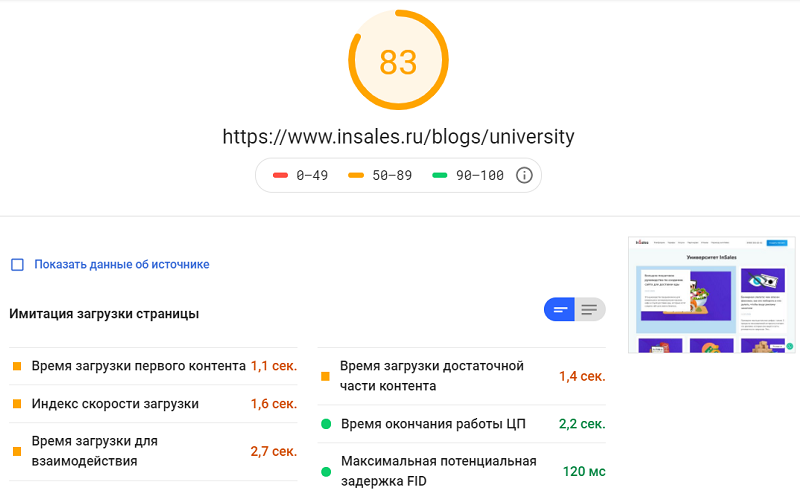Image resolution: width=800 pixels, height=496 pixels.
Task: Click orange square by "Индекс скорости загрузки"
Action: click(17, 404)
